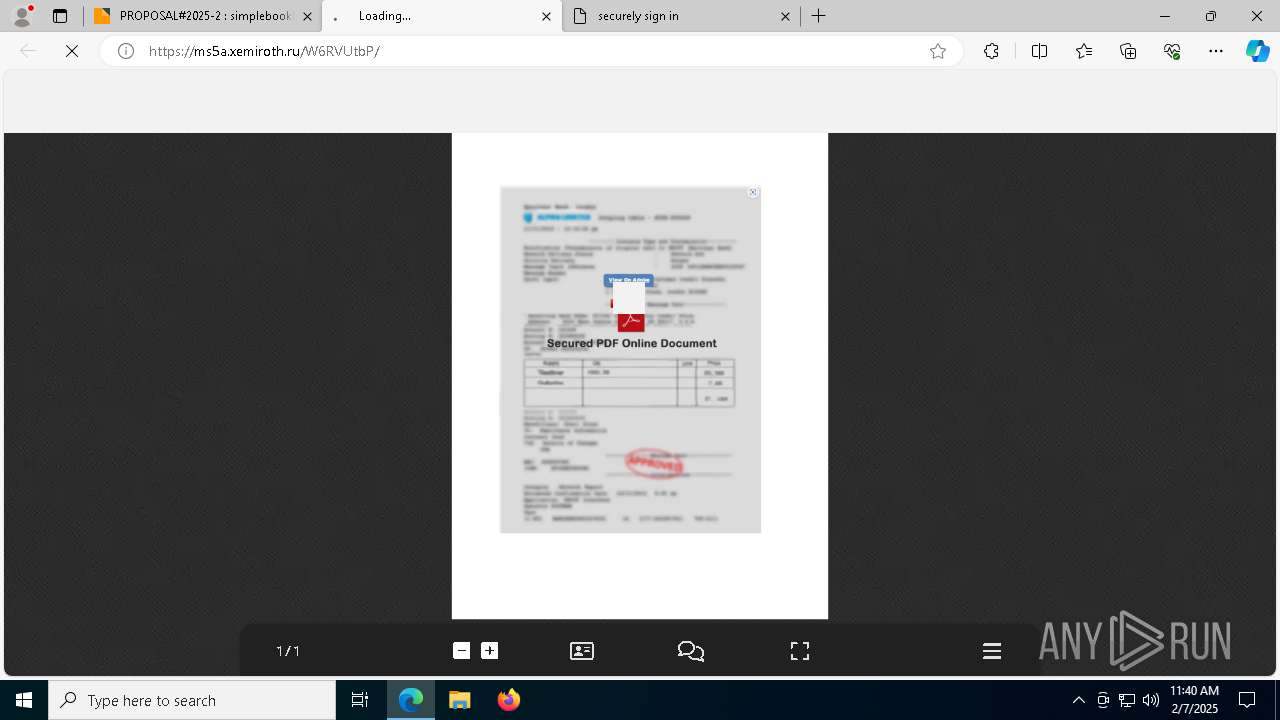Open the clock showing 11:40 AM

tap(1194, 700)
